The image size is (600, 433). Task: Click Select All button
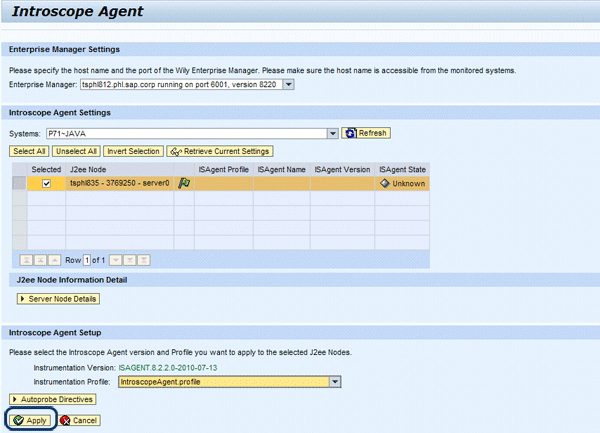[x=29, y=151]
